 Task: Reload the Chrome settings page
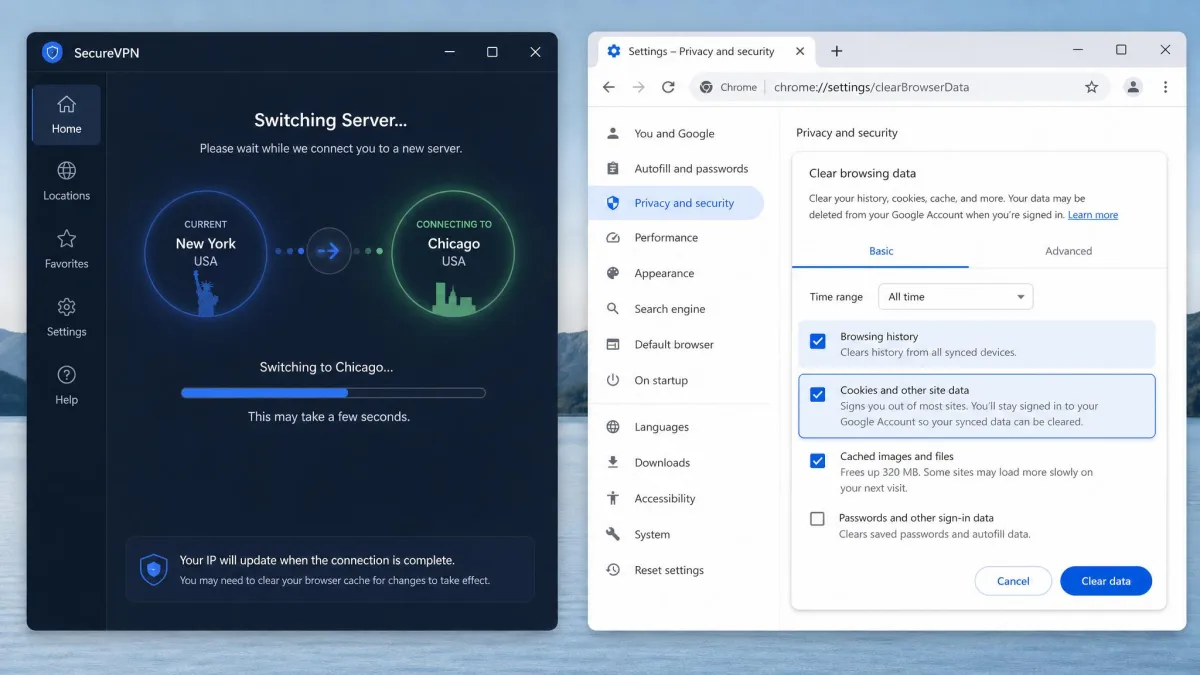tap(668, 87)
